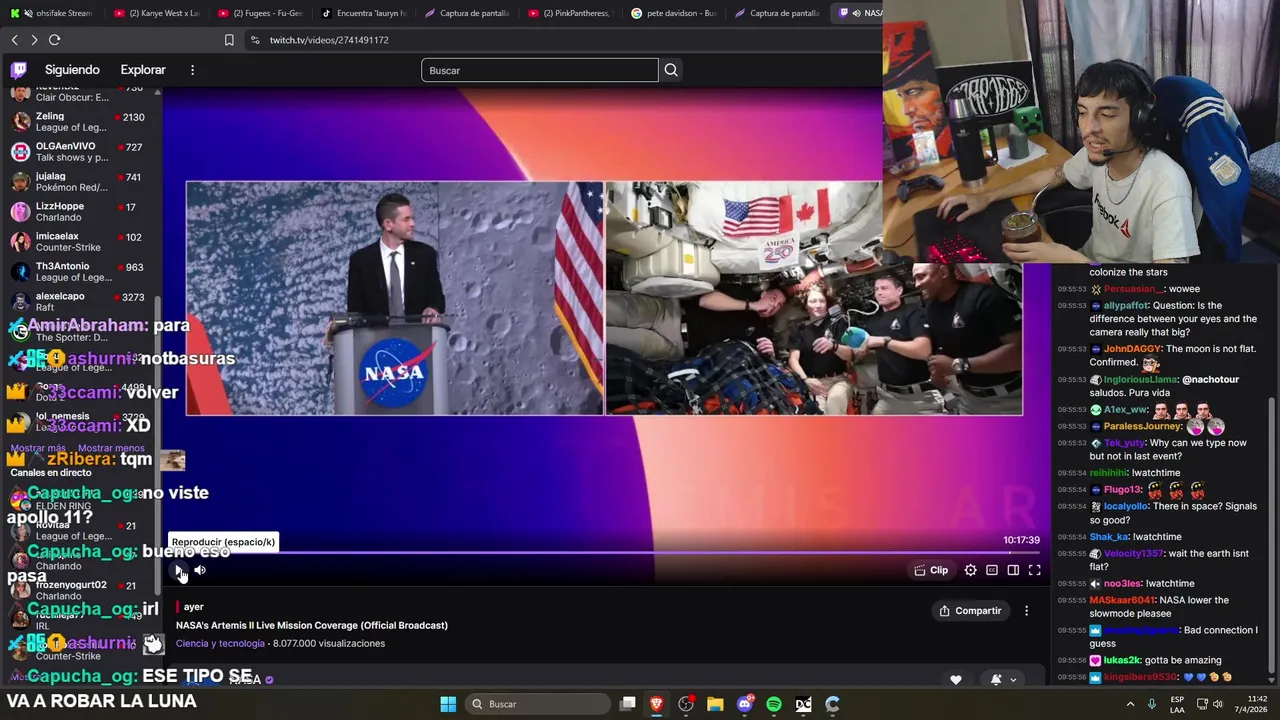The height and width of the screenshot is (720, 1280).
Task: Open Discord from the taskbar
Action: [745, 704]
